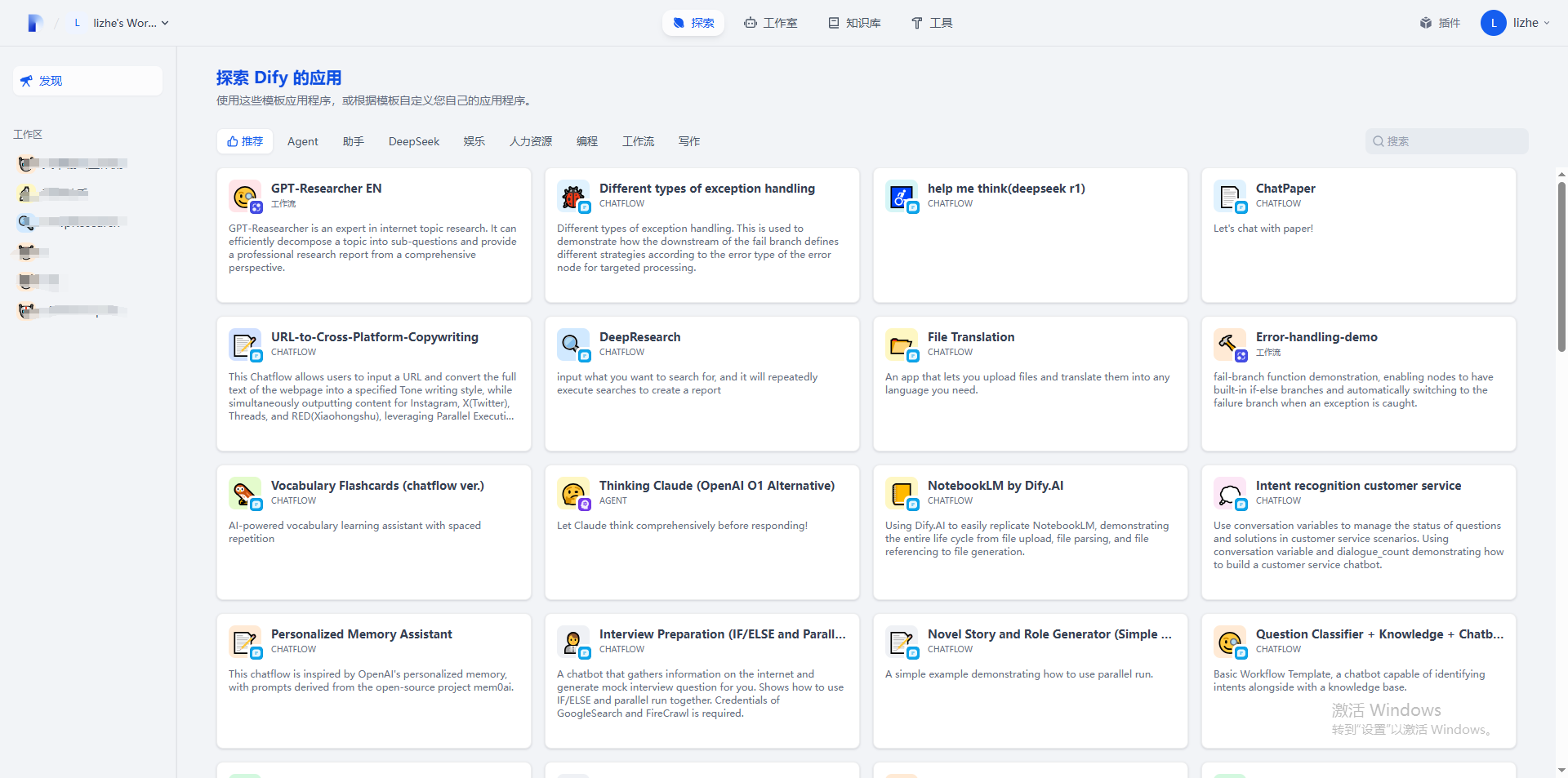The image size is (1568, 778).
Task: Click the AGENT label under Thinking Claude
Action: (613, 500)
